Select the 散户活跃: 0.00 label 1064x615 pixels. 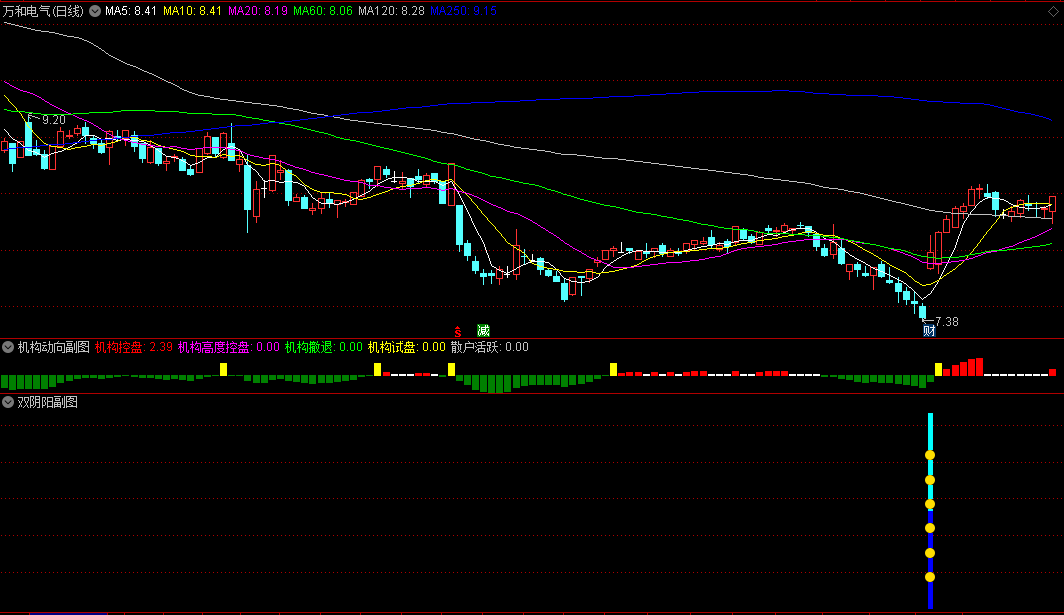click(489, 347)
